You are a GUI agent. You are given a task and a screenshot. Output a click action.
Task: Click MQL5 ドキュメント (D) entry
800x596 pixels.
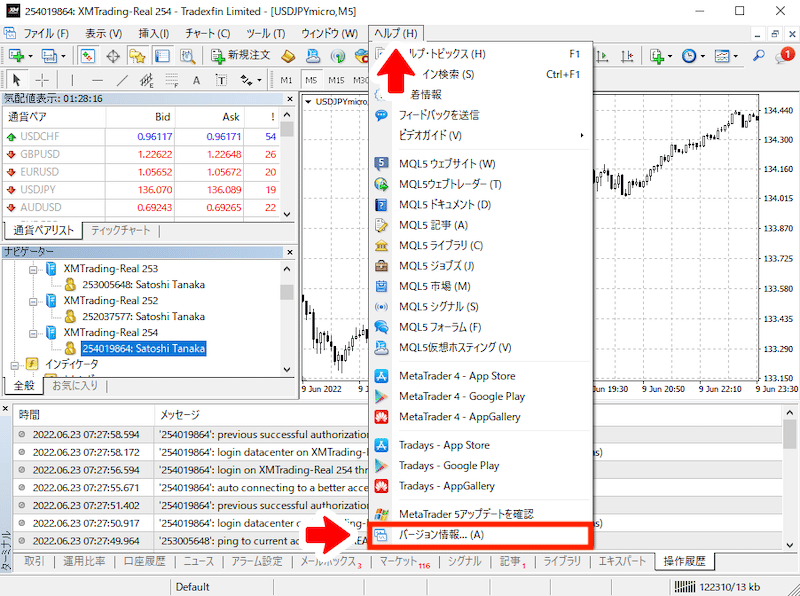(x=480, y=205)
